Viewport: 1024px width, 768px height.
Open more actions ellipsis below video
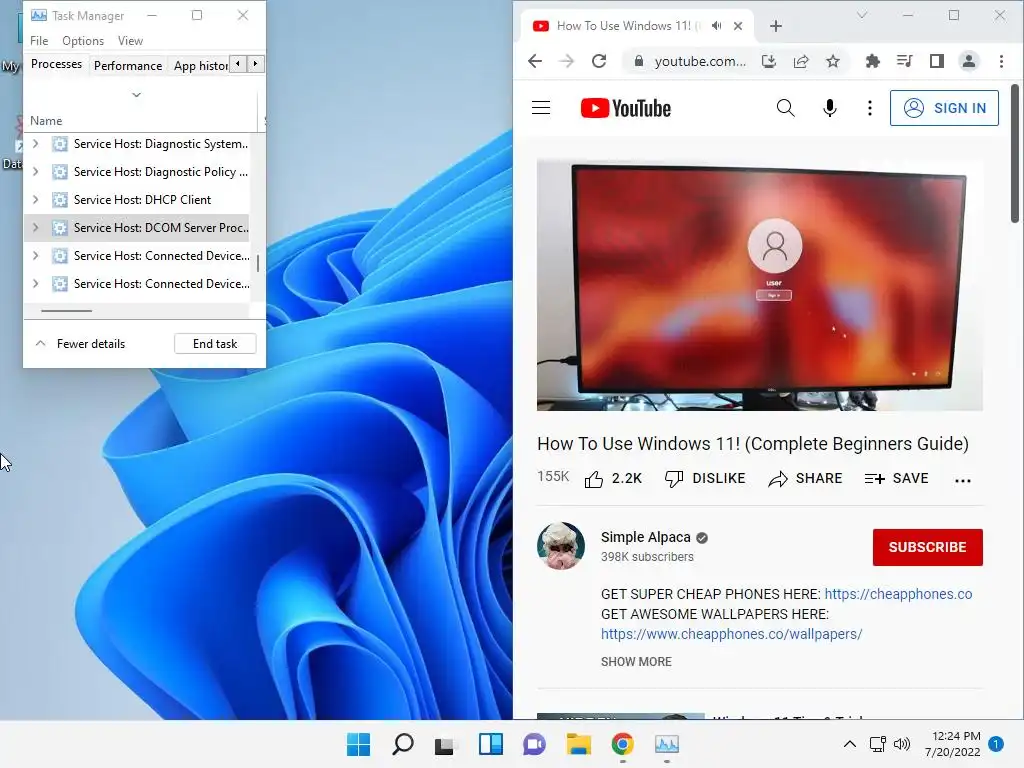click(963, 481)
